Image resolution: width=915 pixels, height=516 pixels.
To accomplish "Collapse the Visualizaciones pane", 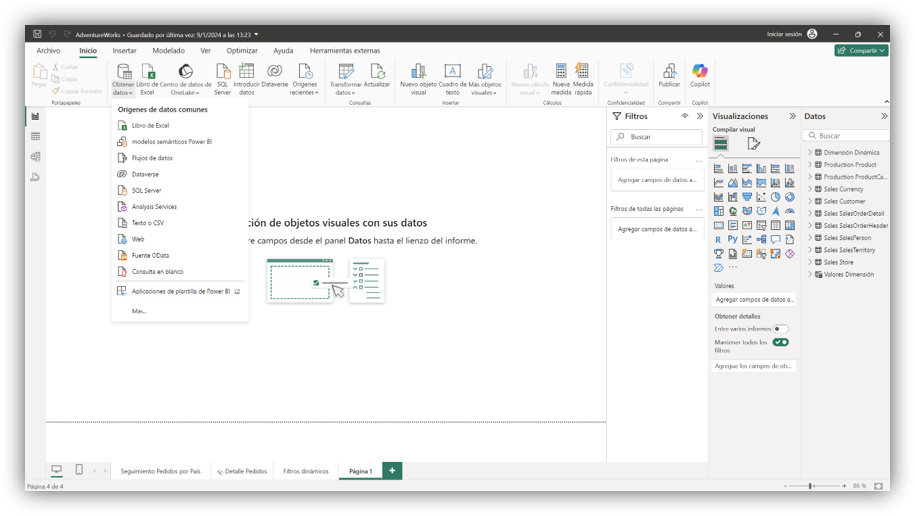I will click(x=792, y=116).
